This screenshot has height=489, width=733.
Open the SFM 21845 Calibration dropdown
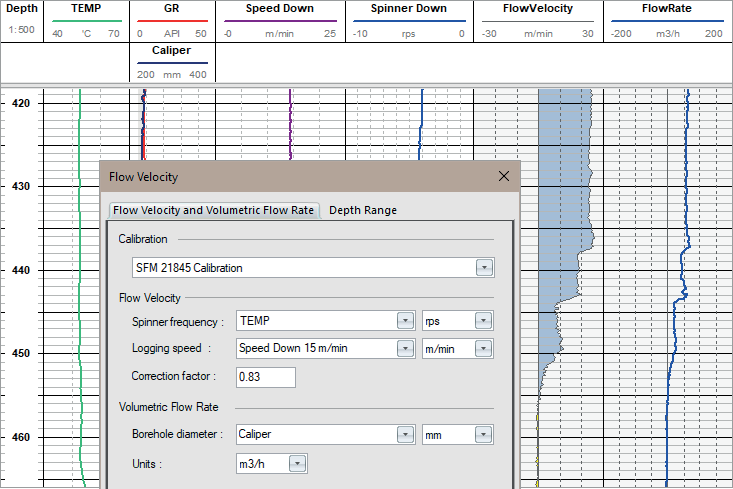pyautogui.click(x=485, y=268)
